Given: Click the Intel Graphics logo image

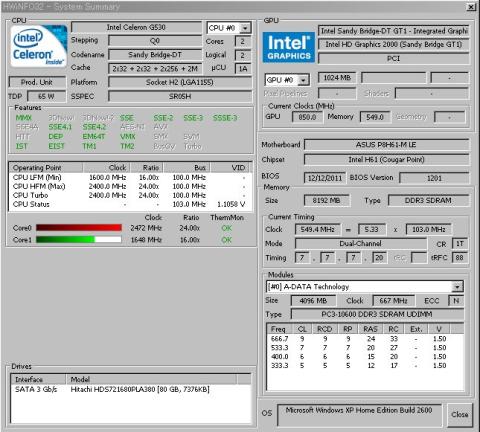Looking at the screenshot, I should [289, 47].
